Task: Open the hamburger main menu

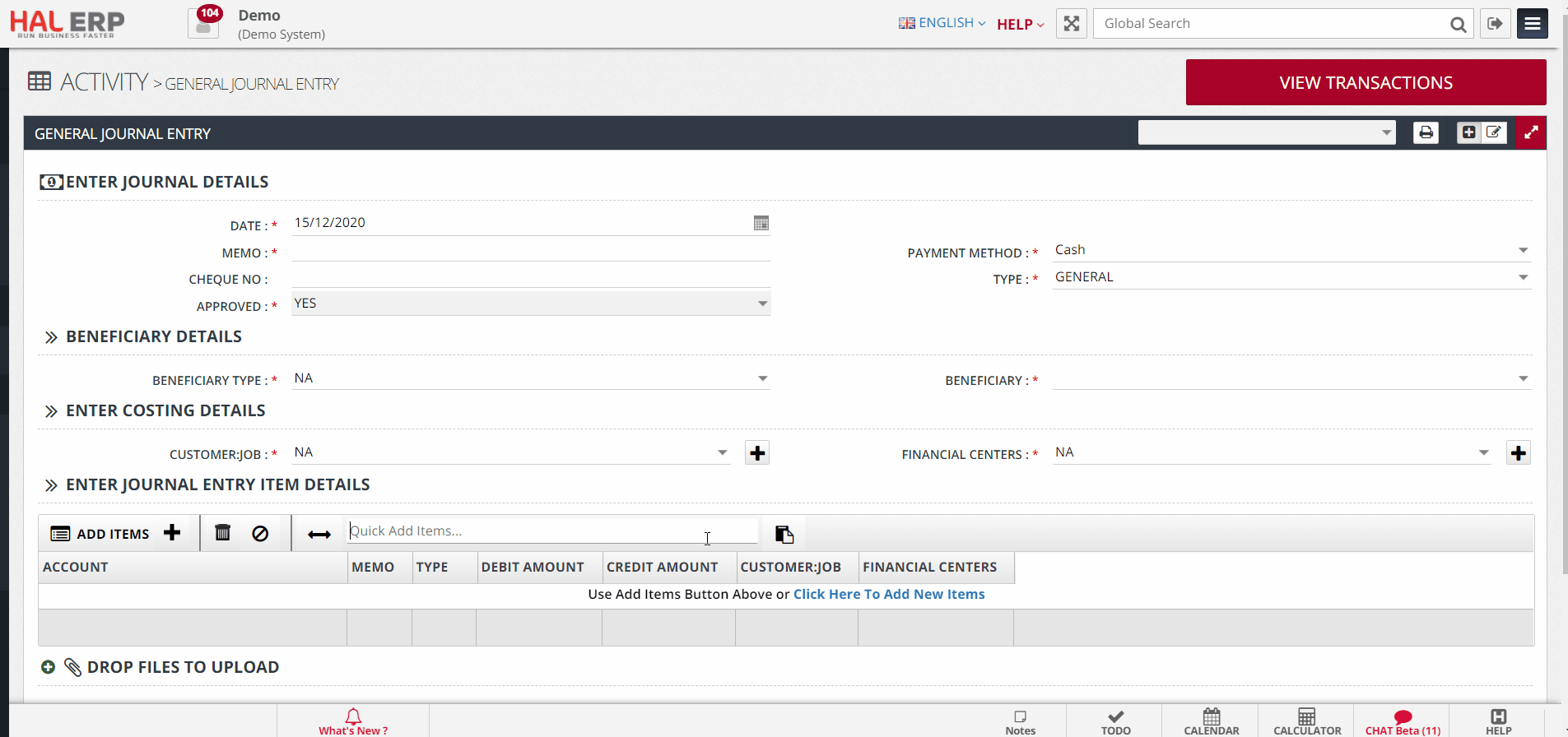Action: 1532,24
